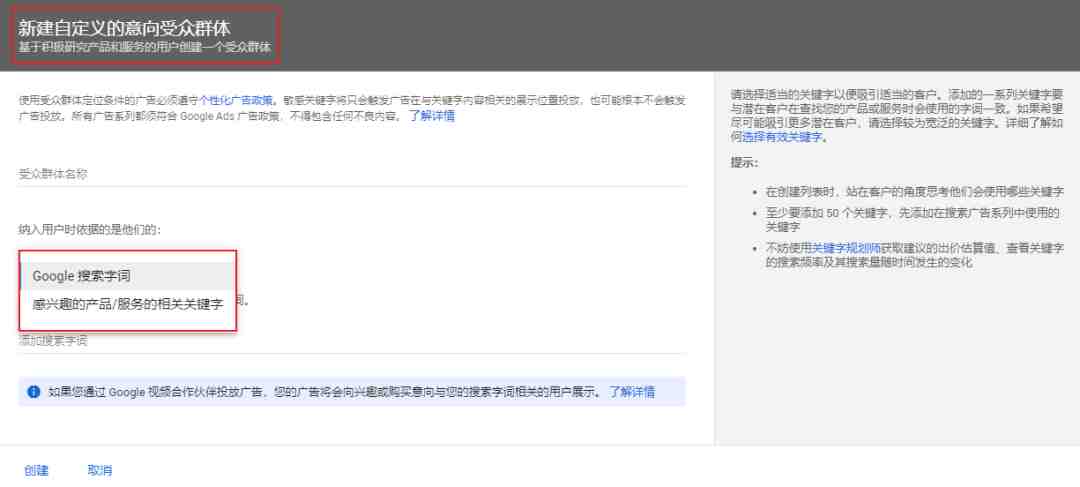Click the 添加搜索字词 input field
1080x487 pixels.
tap(353, 341)
